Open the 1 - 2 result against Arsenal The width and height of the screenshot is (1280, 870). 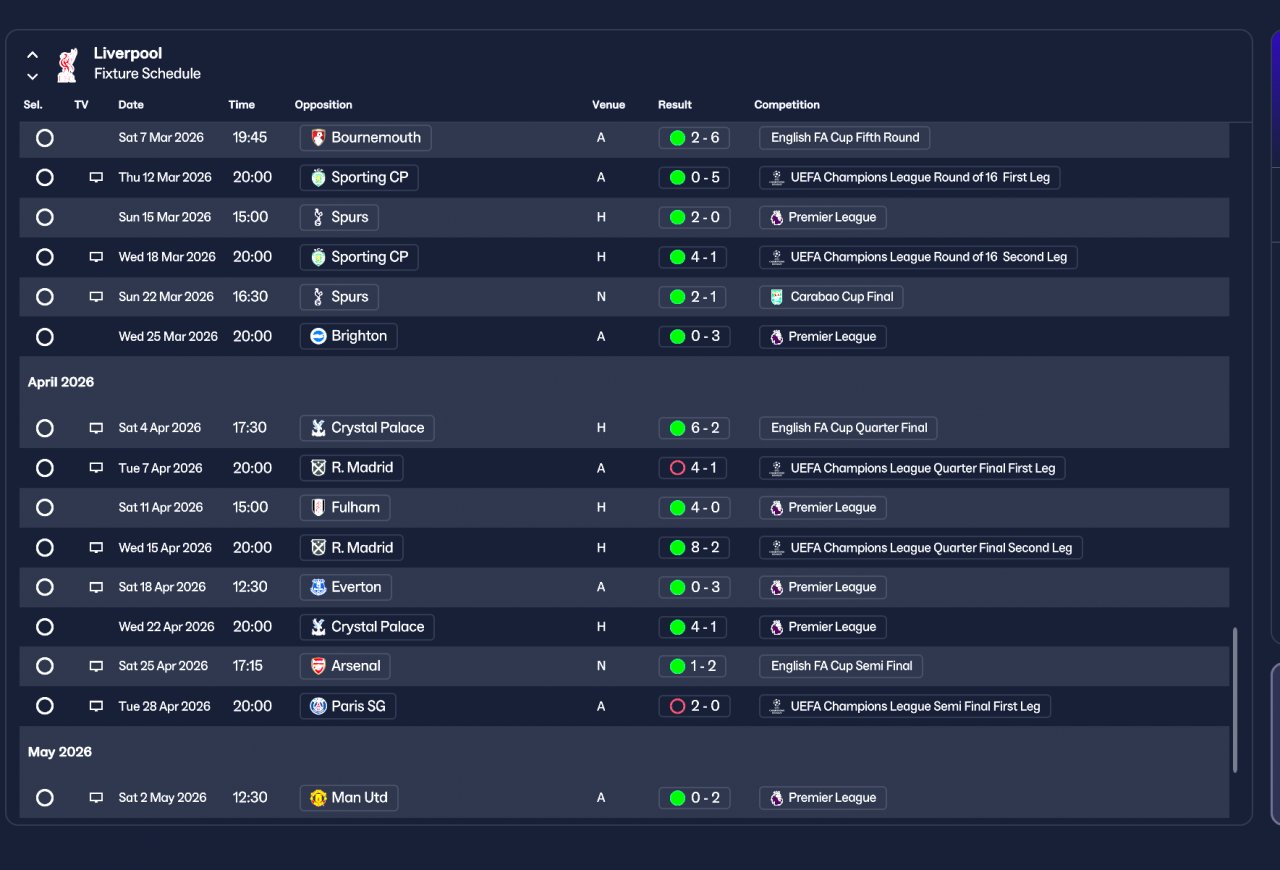[x=694, y=666]
